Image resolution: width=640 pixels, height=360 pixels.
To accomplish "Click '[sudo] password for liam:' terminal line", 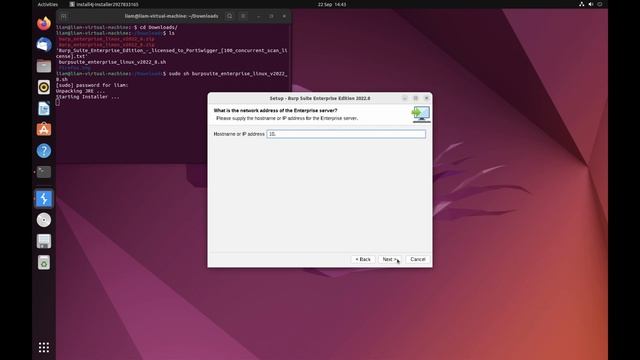I will pos(92,85).
